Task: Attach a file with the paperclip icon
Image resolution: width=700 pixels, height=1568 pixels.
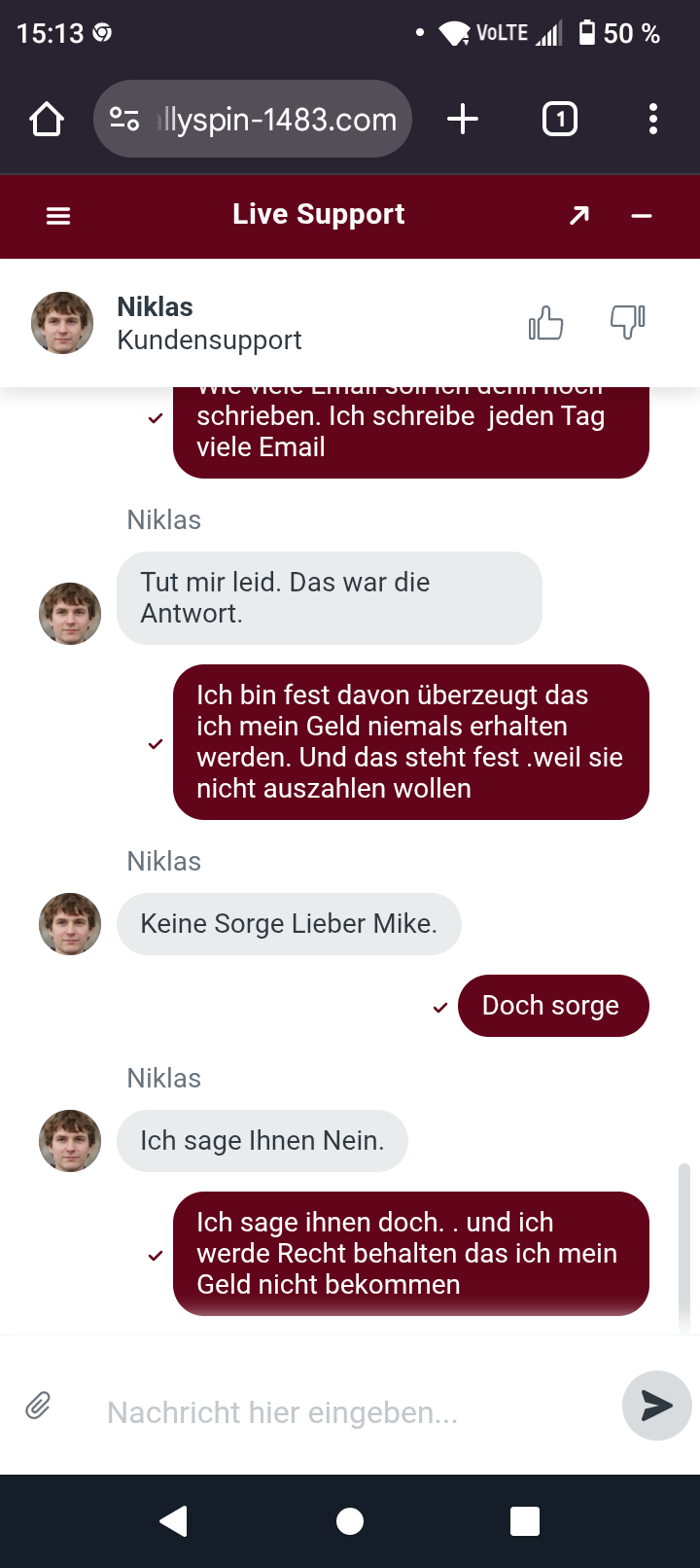Action: point(38,1406)
